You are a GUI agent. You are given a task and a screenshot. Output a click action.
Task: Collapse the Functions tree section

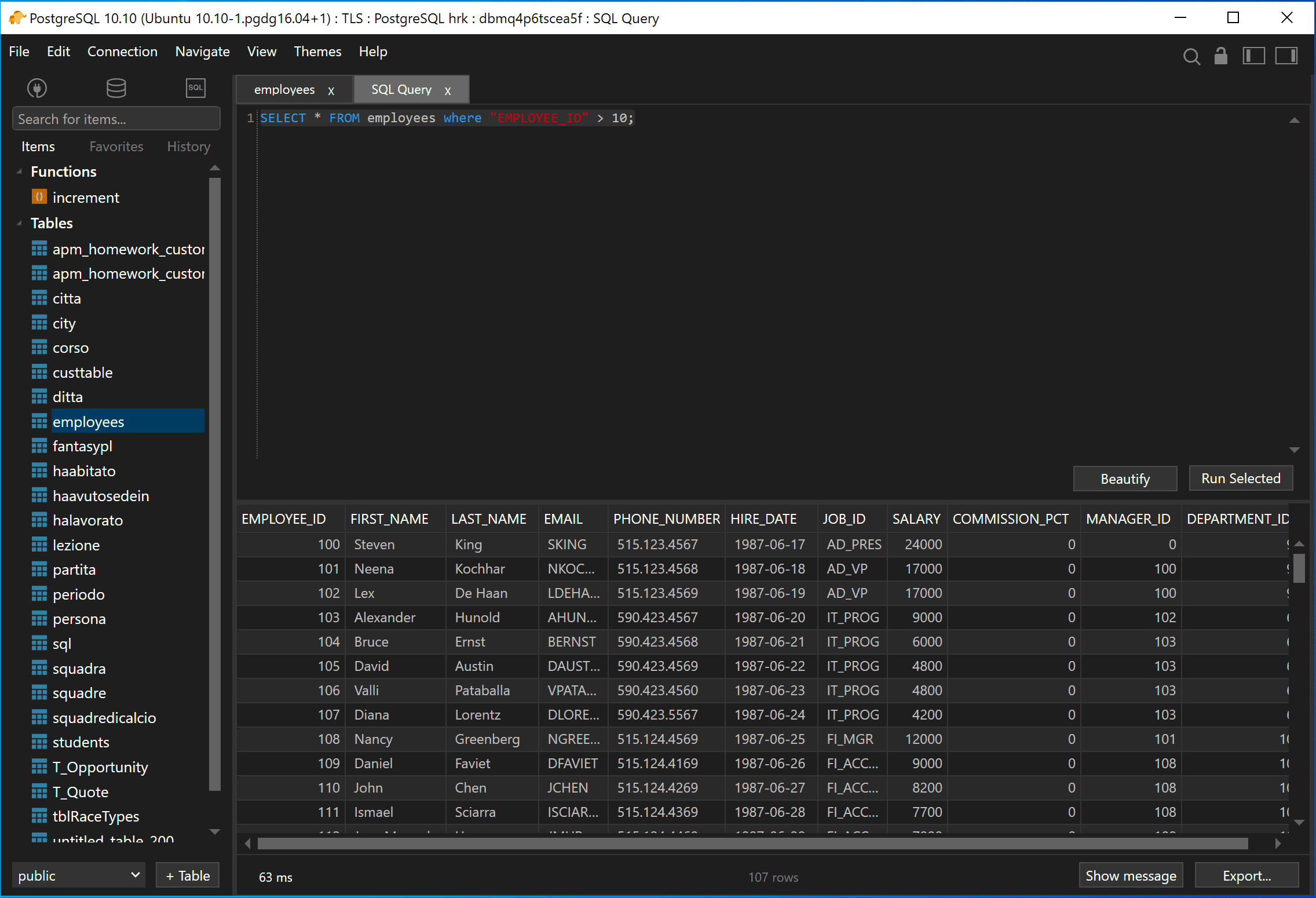coord(19,171)
